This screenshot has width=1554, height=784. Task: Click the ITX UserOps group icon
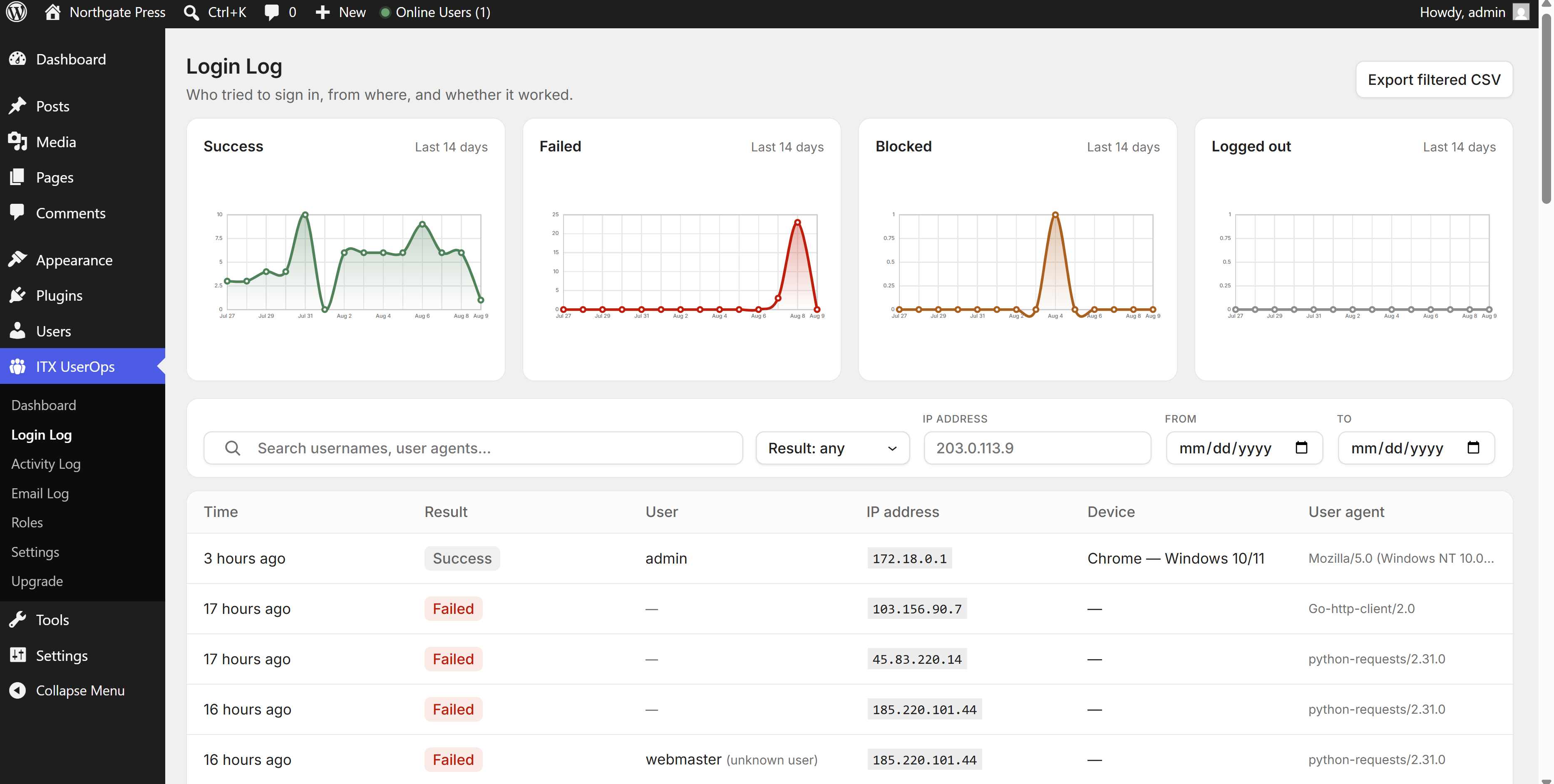click(x=17, y=366)
